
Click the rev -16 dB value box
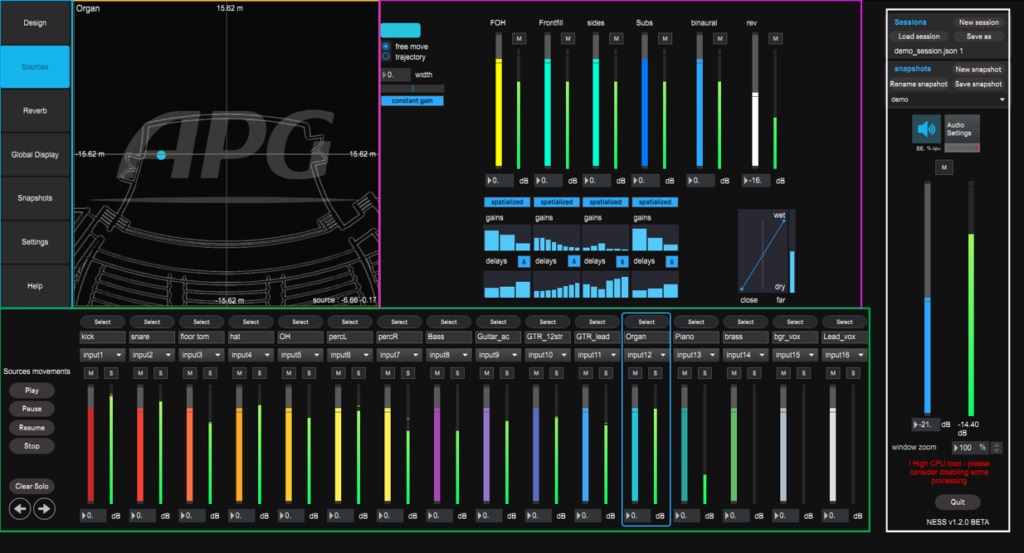click(756, 180)
